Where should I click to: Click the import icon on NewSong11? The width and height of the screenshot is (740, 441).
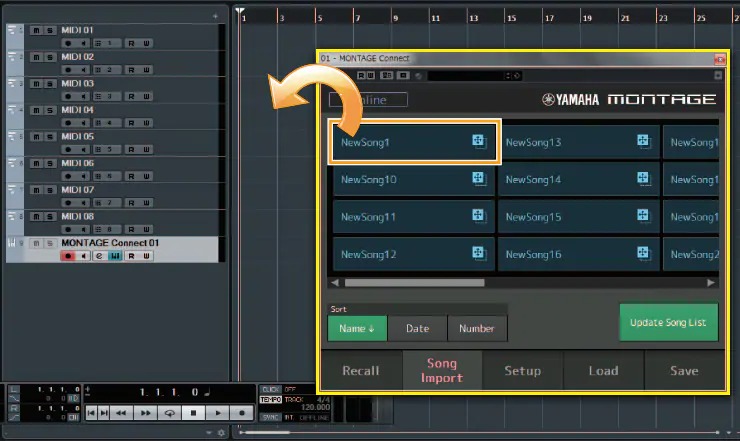(479, 216)
